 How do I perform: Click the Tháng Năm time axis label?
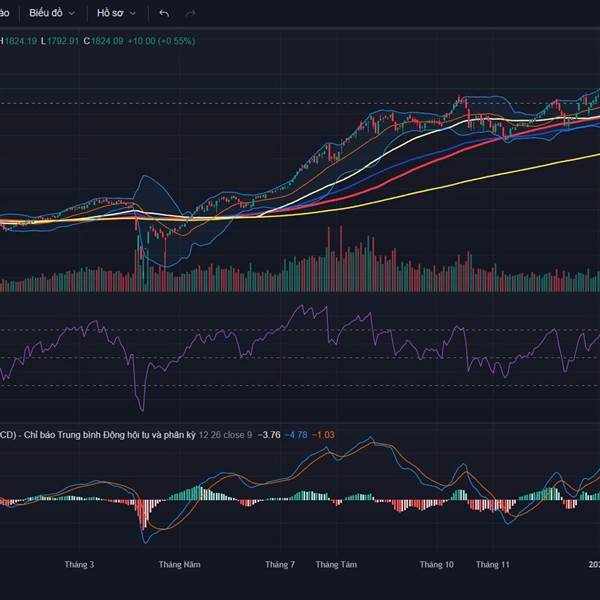[x=179, y=564]
